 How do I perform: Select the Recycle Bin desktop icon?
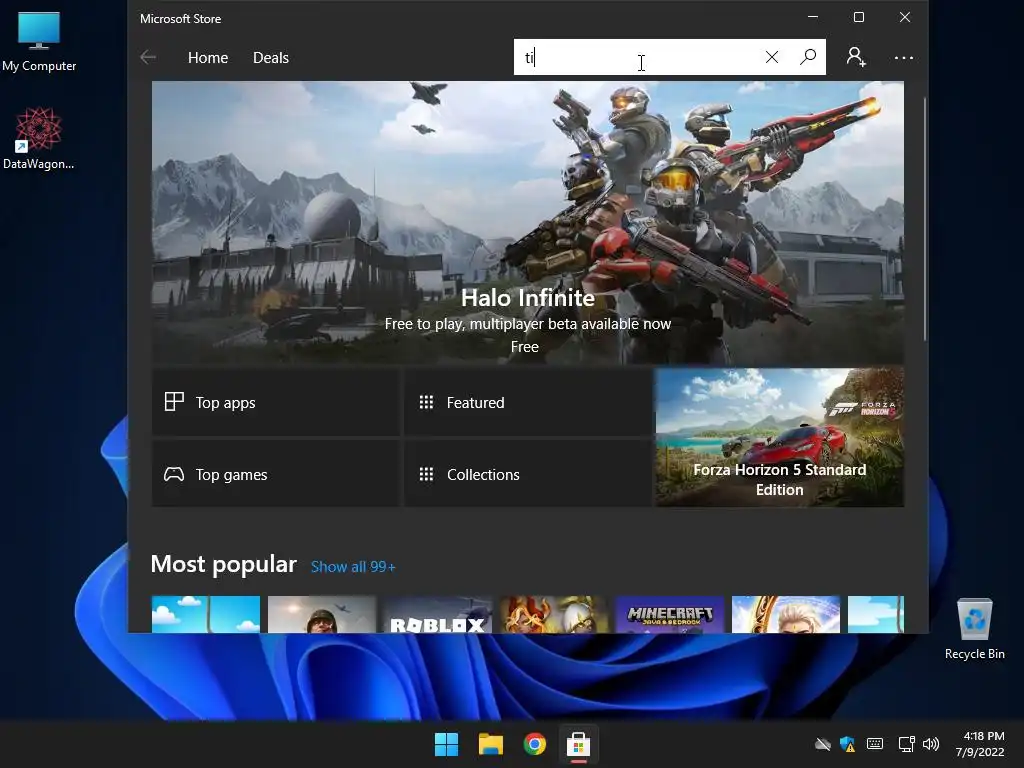[x=974, y=630]
